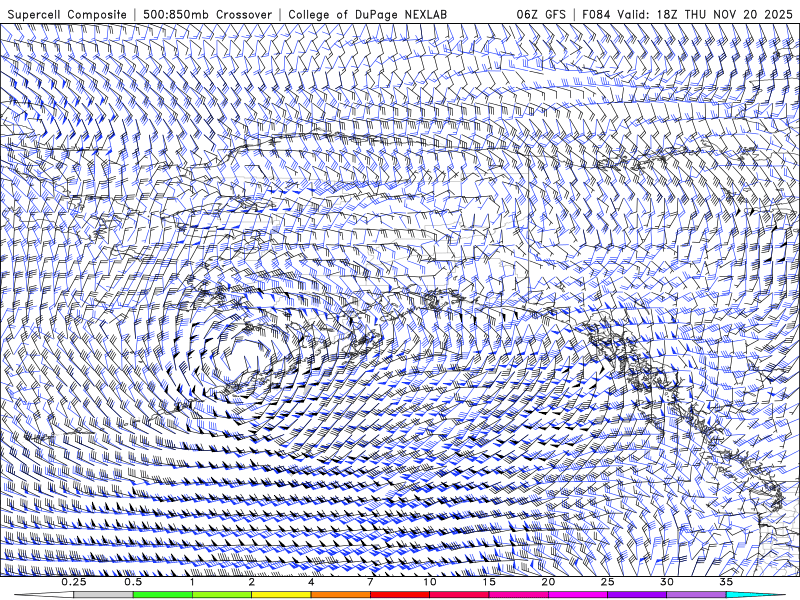The image size is (800, 600).
Task: Click the orange legend swatch
Action: [340, 595]
